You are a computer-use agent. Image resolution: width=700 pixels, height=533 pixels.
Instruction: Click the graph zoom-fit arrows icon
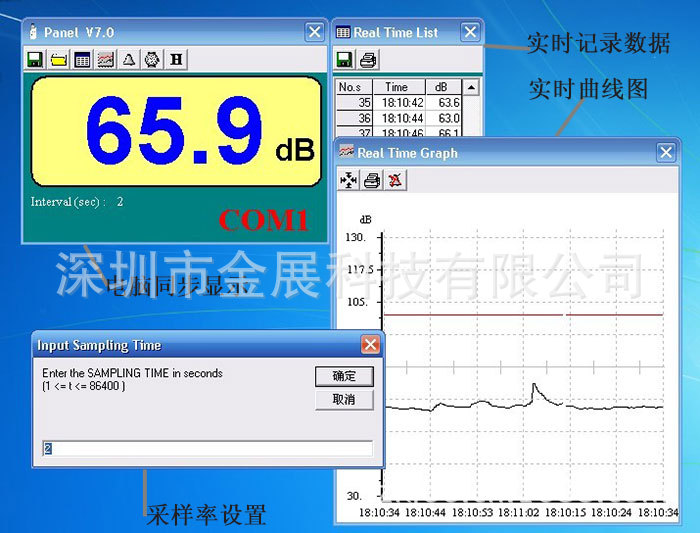click(x=349, y=180)
